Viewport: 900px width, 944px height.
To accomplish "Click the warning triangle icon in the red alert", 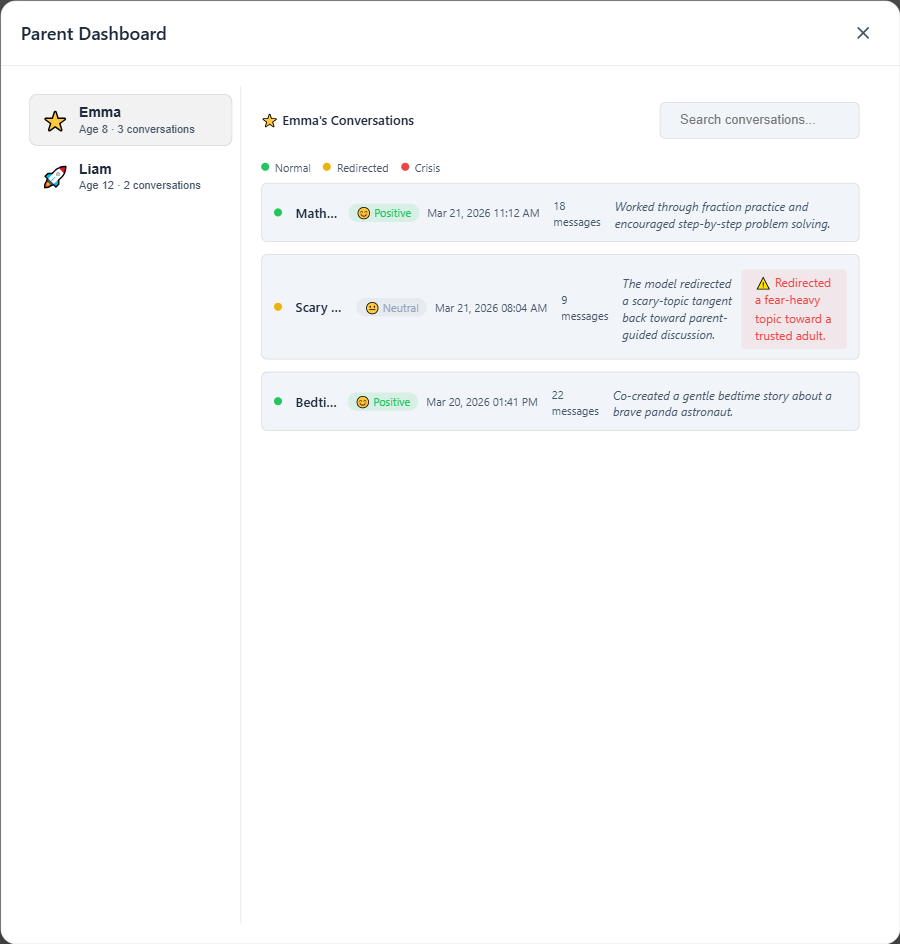I will pyautogui.click(x=763, y=284).
